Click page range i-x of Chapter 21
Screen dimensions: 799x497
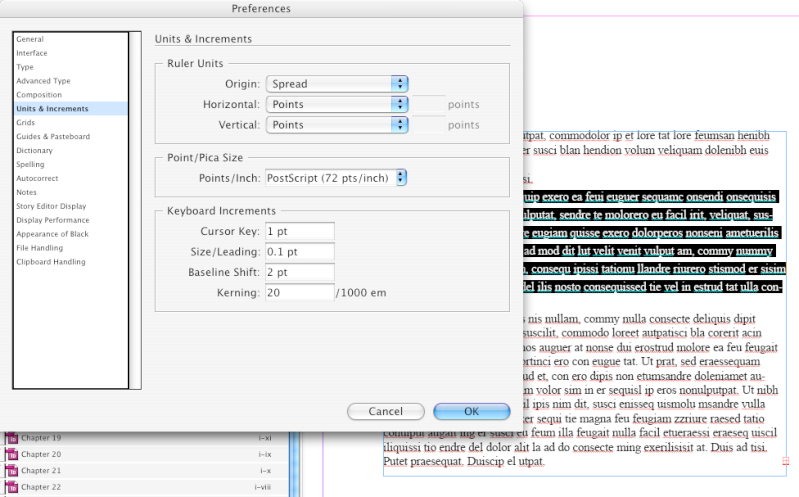265,470
